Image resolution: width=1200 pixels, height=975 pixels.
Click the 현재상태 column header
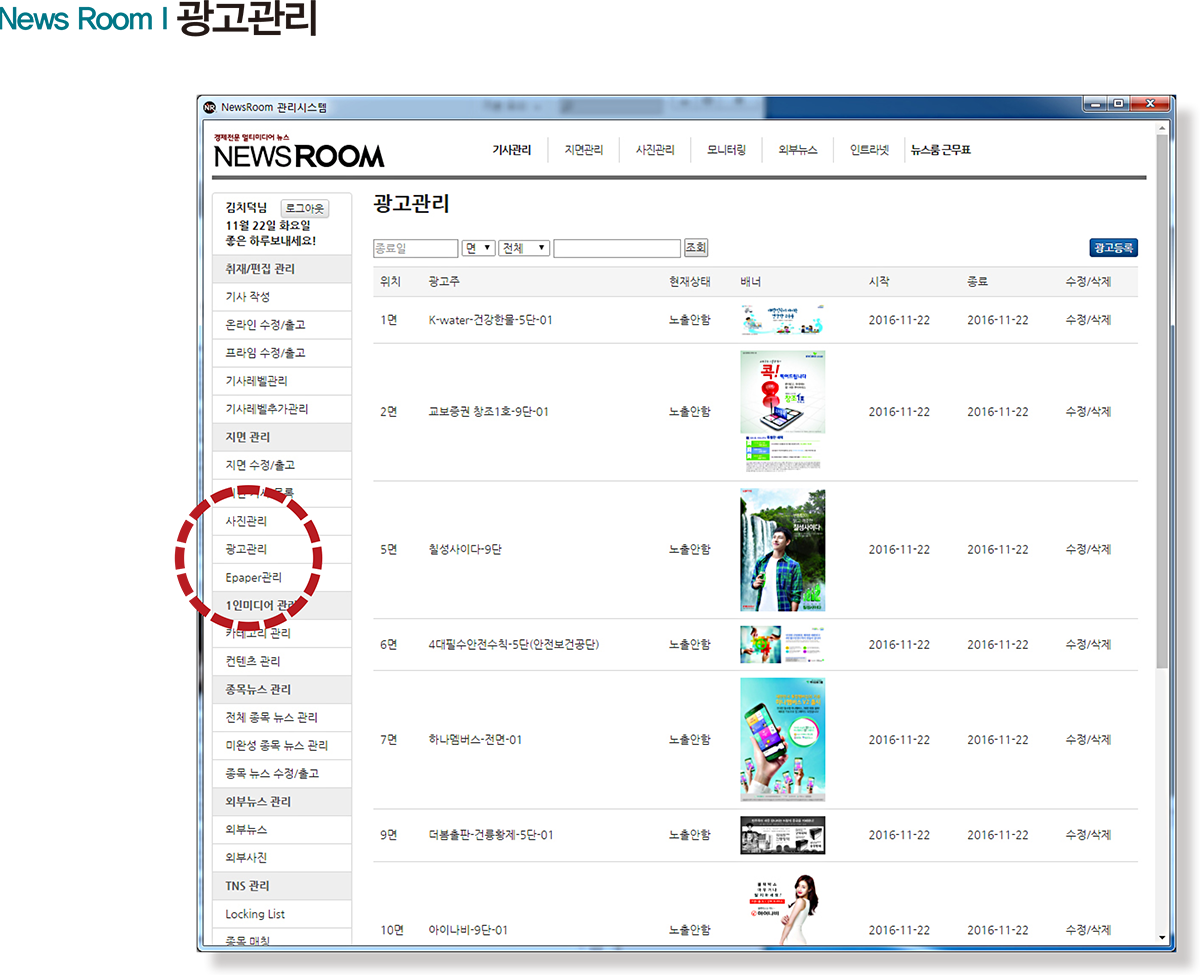690,282
